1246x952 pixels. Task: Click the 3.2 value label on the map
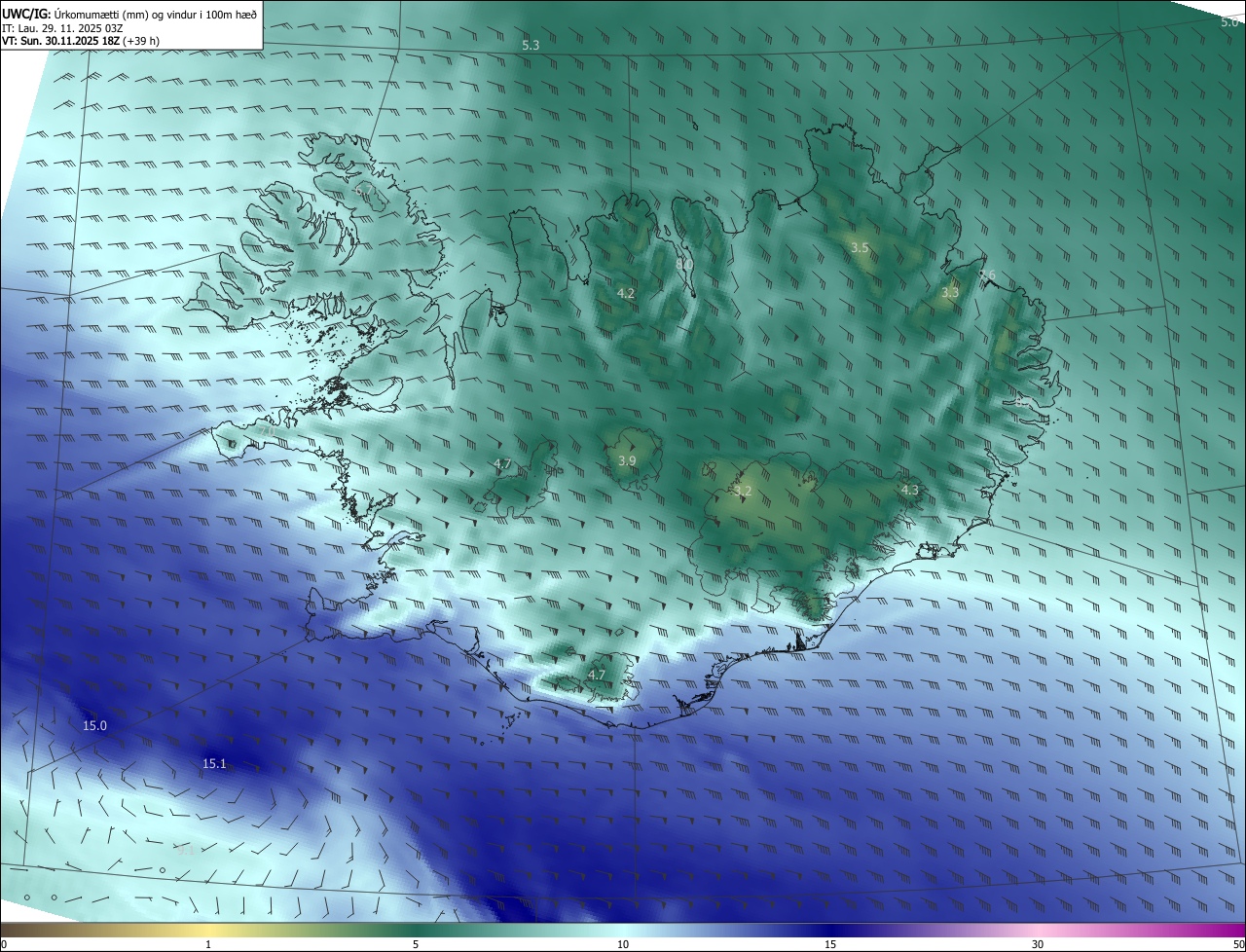coord(743,492)
